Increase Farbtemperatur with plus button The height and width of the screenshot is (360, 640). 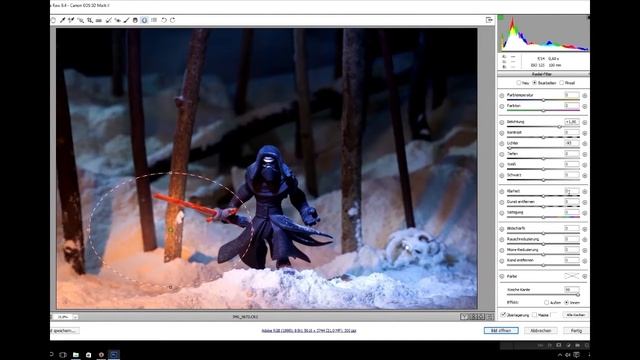click(584, 96)
